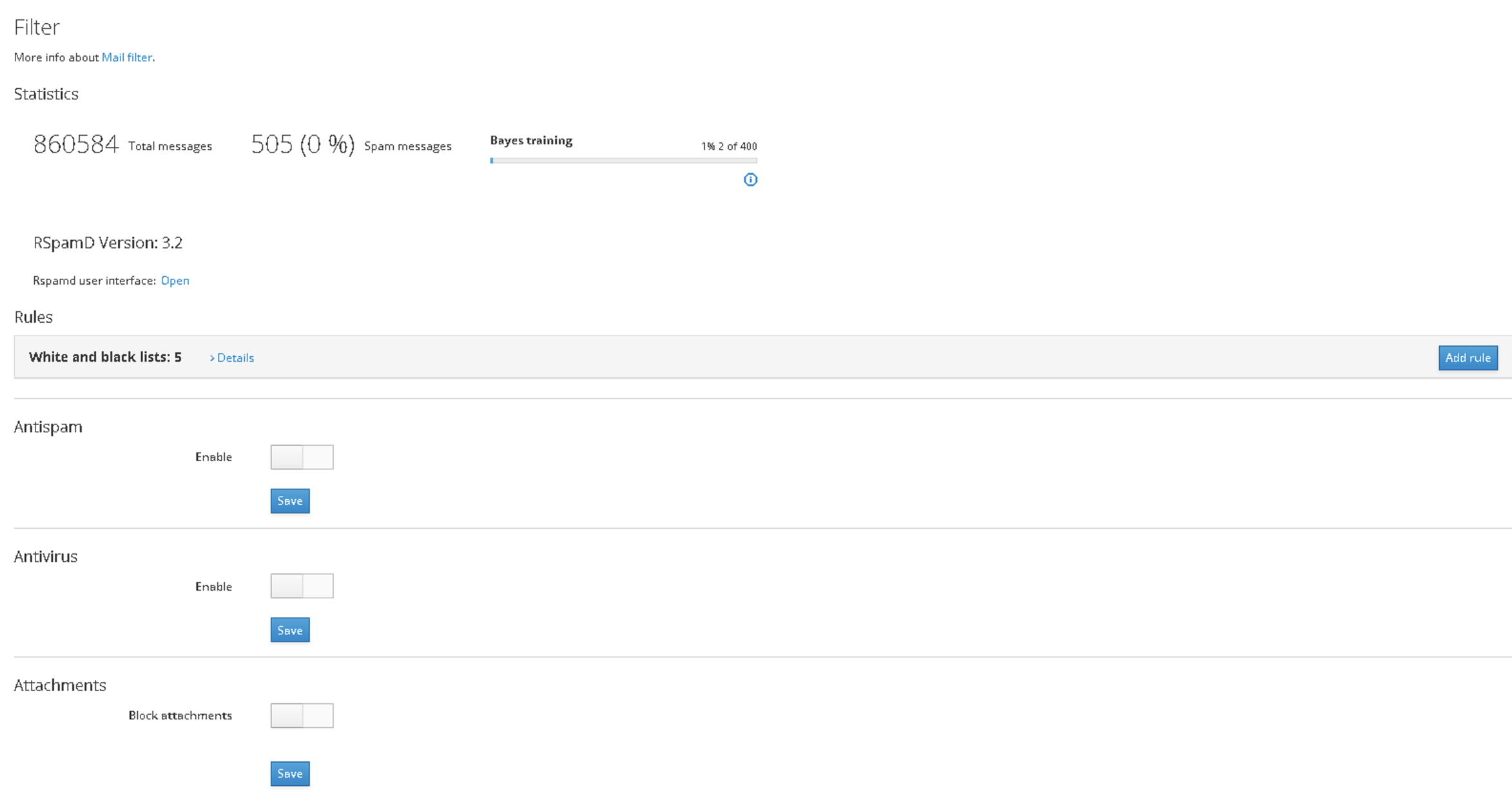Image resolution: width=1512 pixels, height=809 pixels.
Task: Click the '1% 2 of 400' progress text
Action: tap(728, 146)
